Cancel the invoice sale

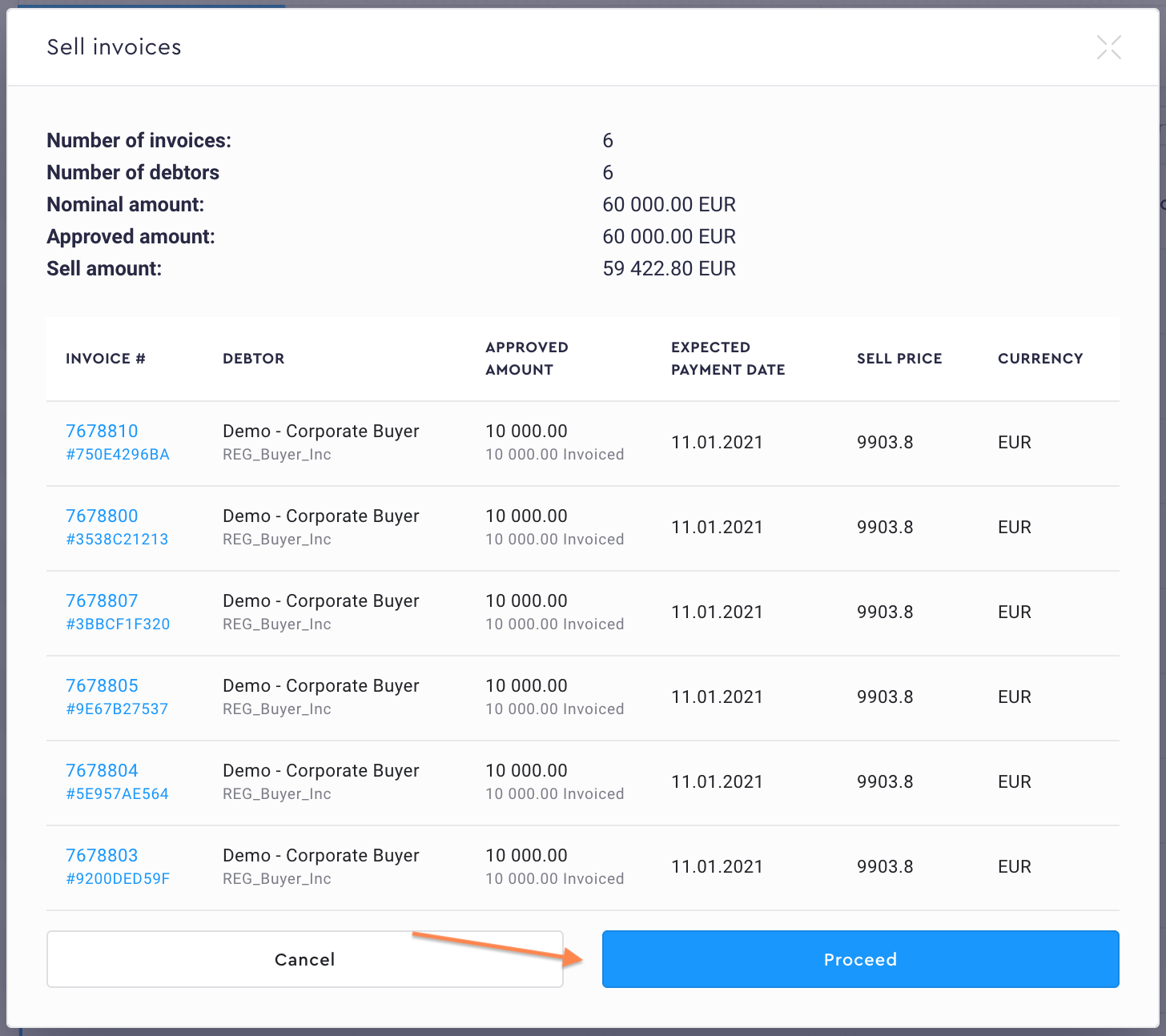[x=304, y=959]
